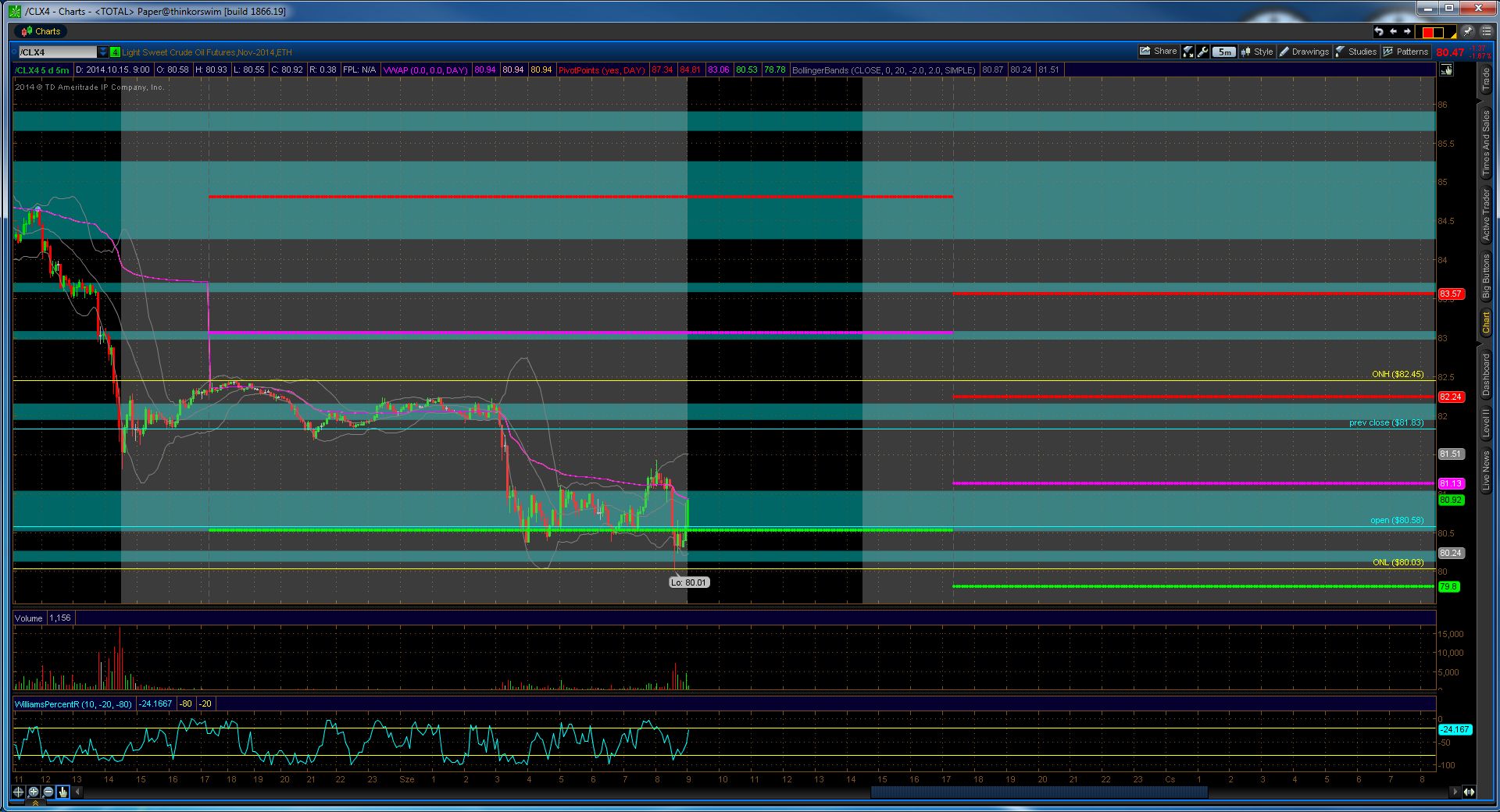Click the thinkorswim app icon in title bar

click(x=14, y=11)
